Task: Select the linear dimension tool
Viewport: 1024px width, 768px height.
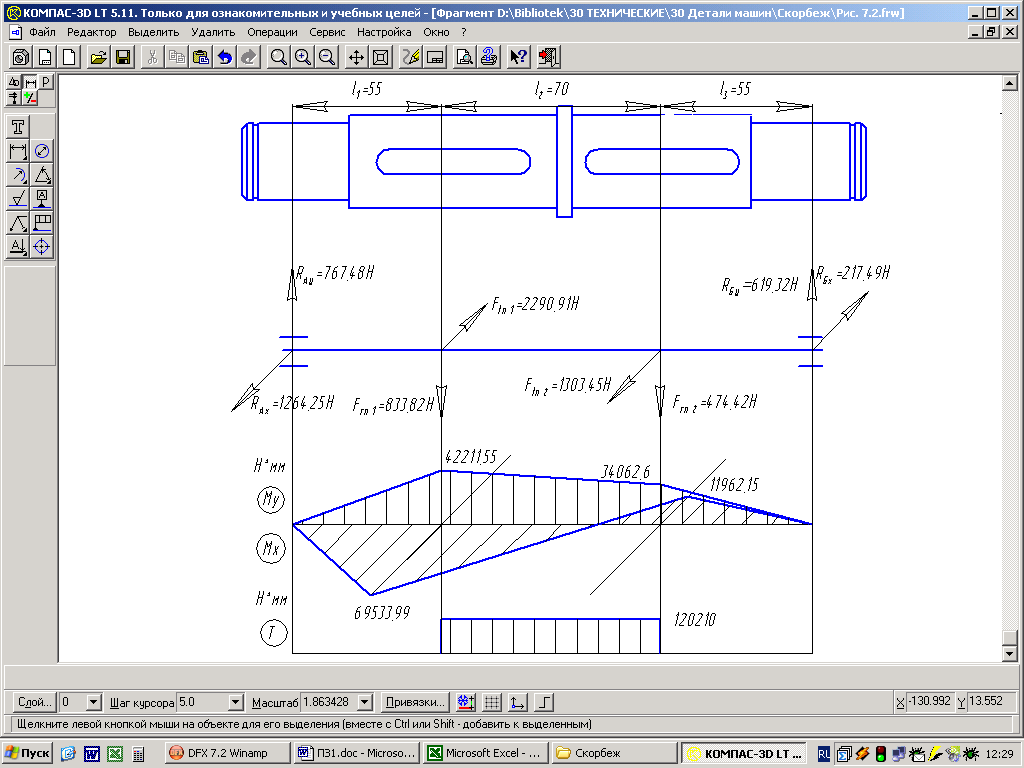Action: (x=18, y=152)
